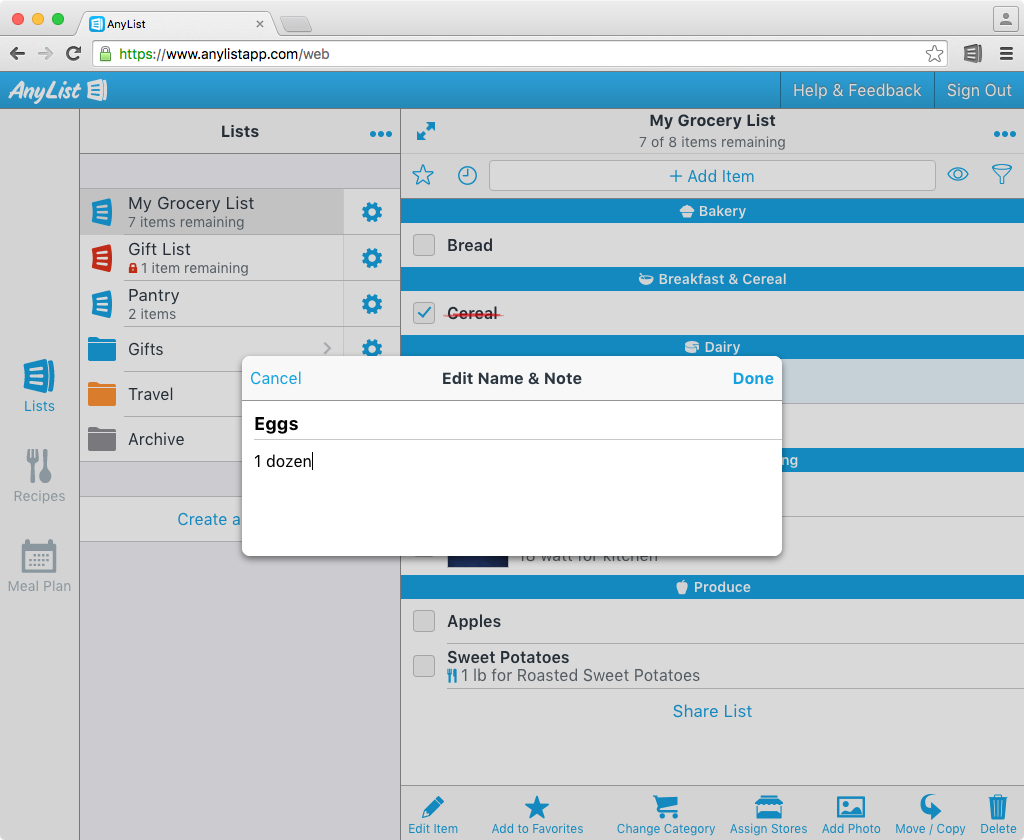This screenshot has height=840, width=1024.
Task: Click the 1 dozen note field
Action: (511, 461)
